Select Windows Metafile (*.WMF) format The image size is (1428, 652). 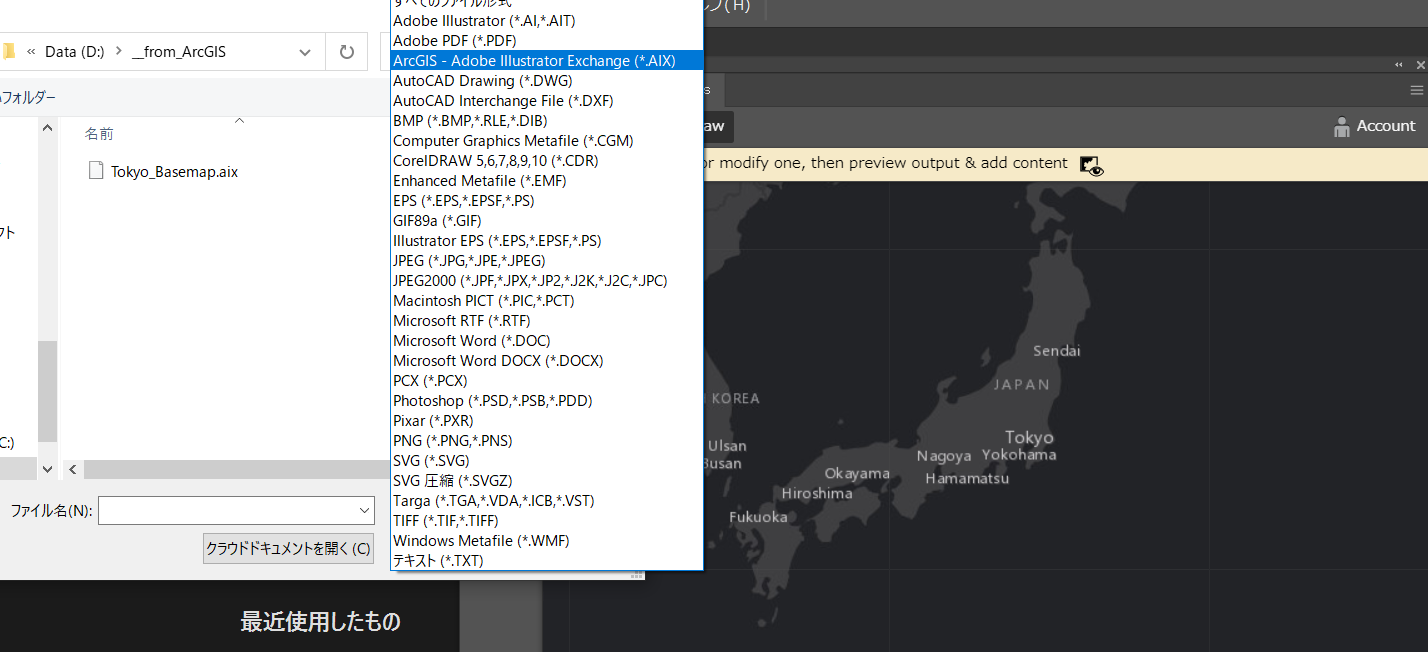tap(547, 540)
